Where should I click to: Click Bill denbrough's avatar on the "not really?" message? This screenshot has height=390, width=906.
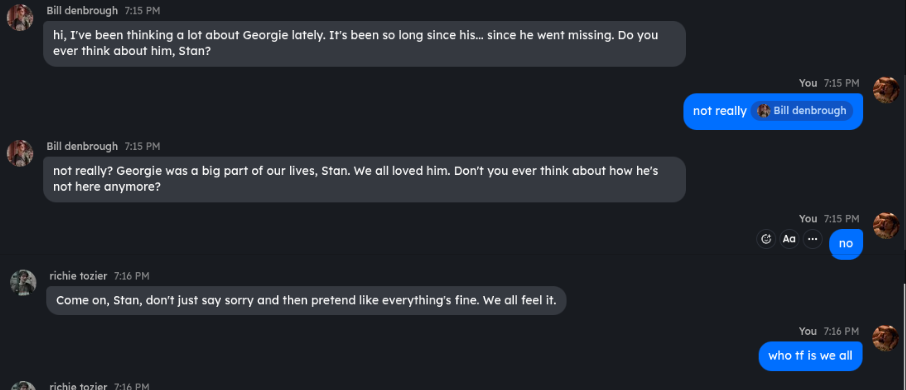(x=20, y=153)
